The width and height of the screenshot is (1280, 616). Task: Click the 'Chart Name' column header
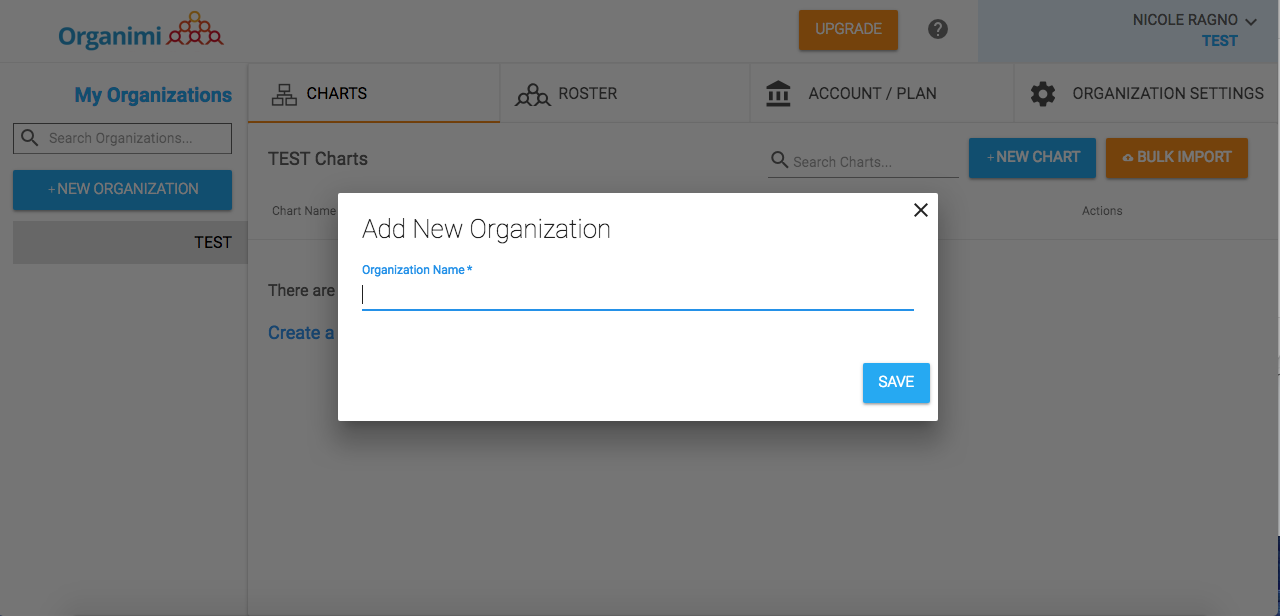point(304,211)
